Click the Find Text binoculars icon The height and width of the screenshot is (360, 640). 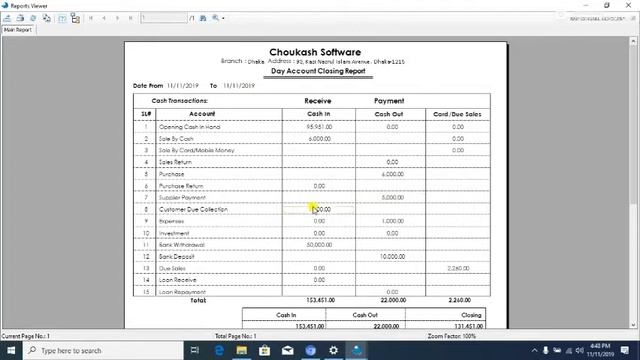tap(203, 18)
